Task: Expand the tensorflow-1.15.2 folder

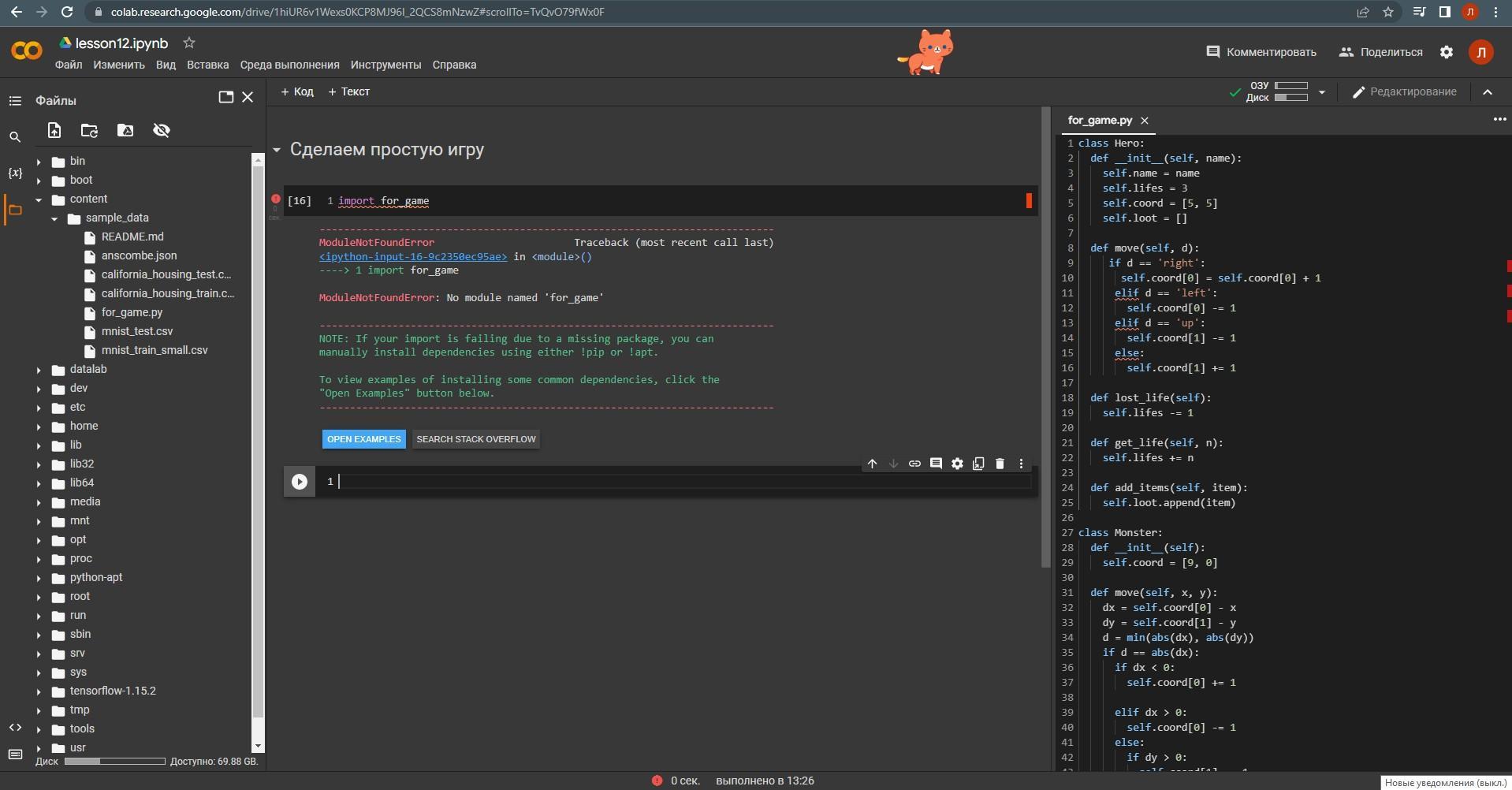Action: [x=39, y=691]
